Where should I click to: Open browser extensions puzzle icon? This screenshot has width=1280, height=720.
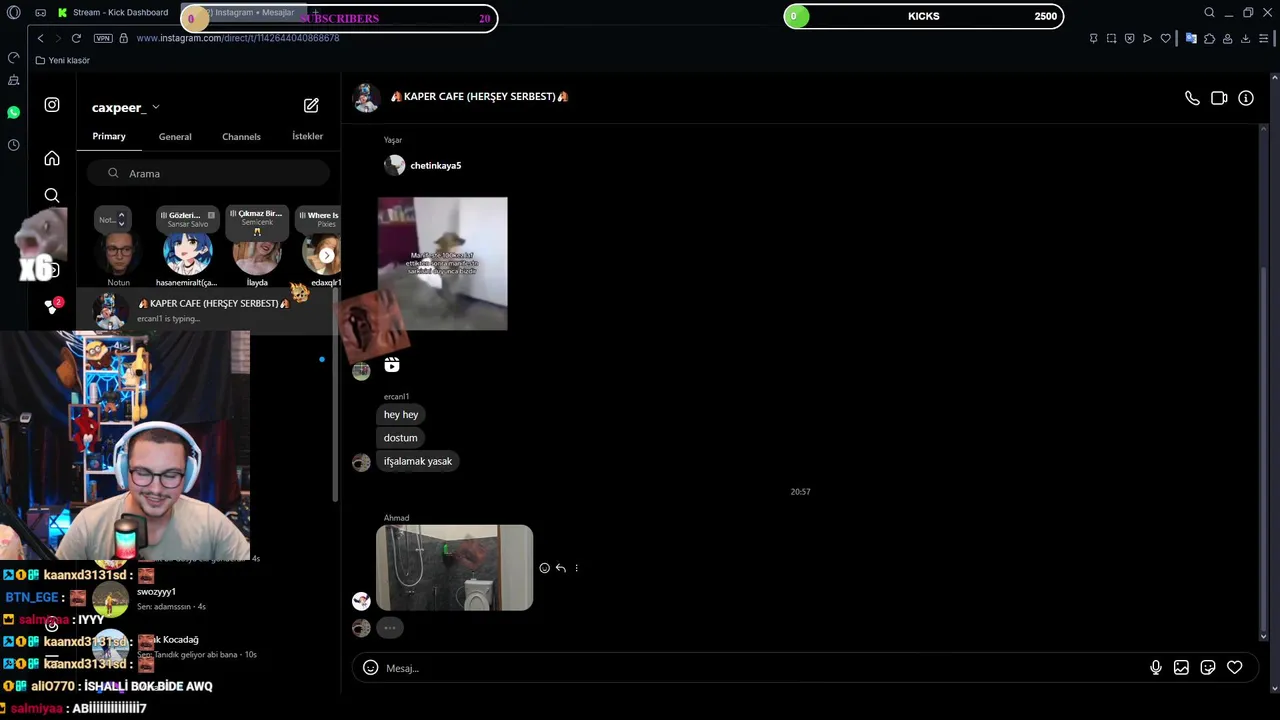coord(1209,38)
